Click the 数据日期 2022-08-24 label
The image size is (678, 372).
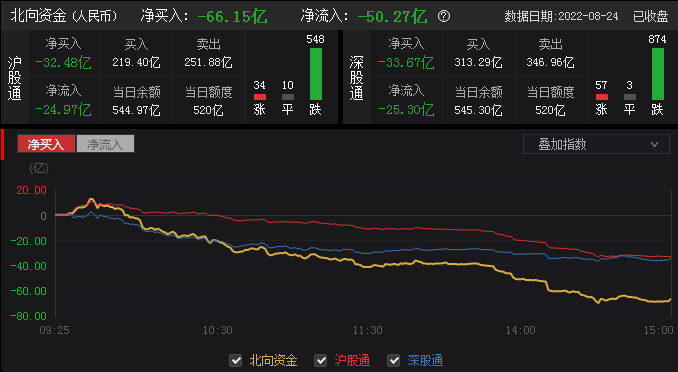click(561, 16)
